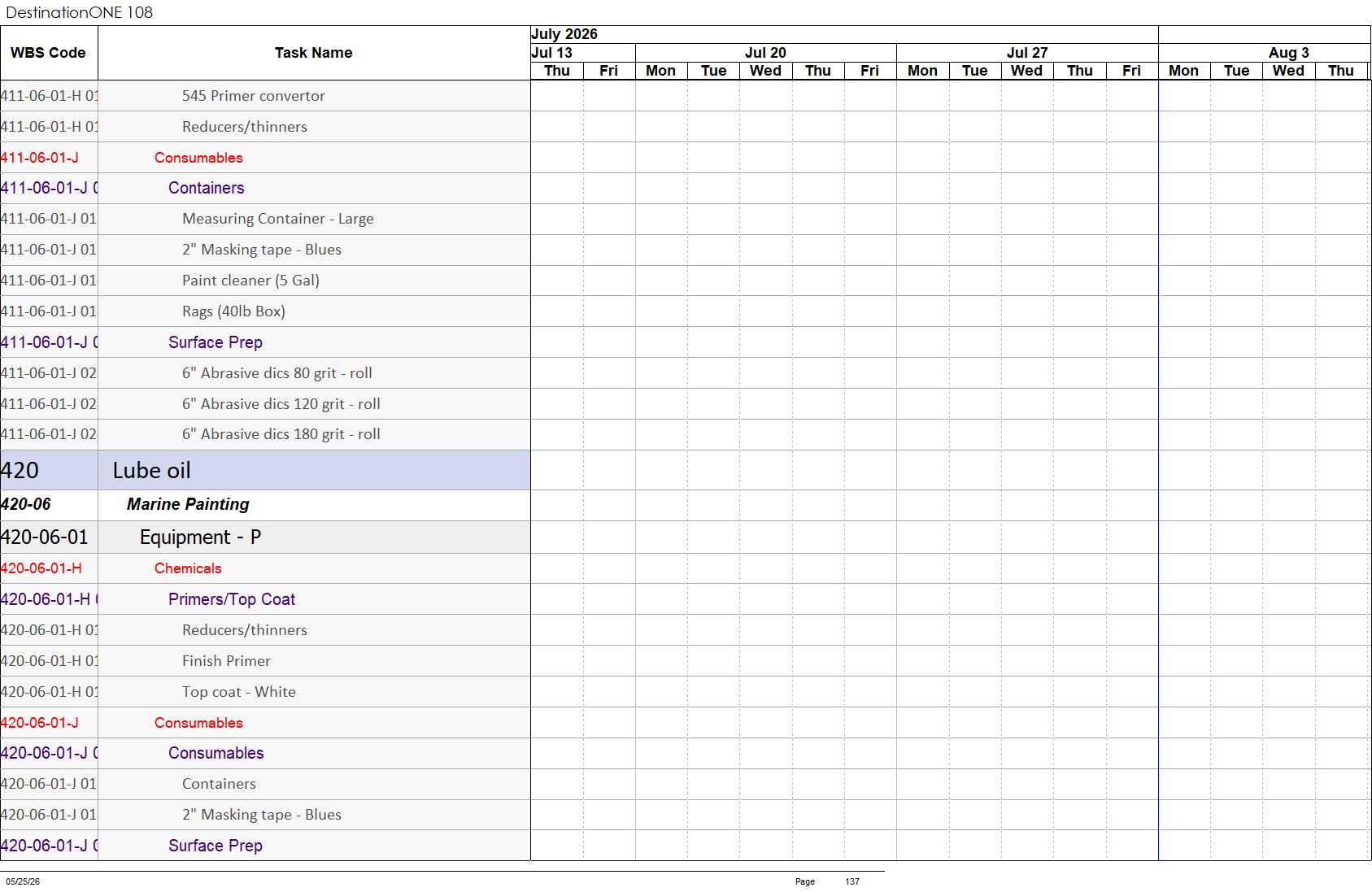Select the red Consumables row 411-06-01-J
The width and height of the screenshot is (1372, 892).
[x=265, y=158]
